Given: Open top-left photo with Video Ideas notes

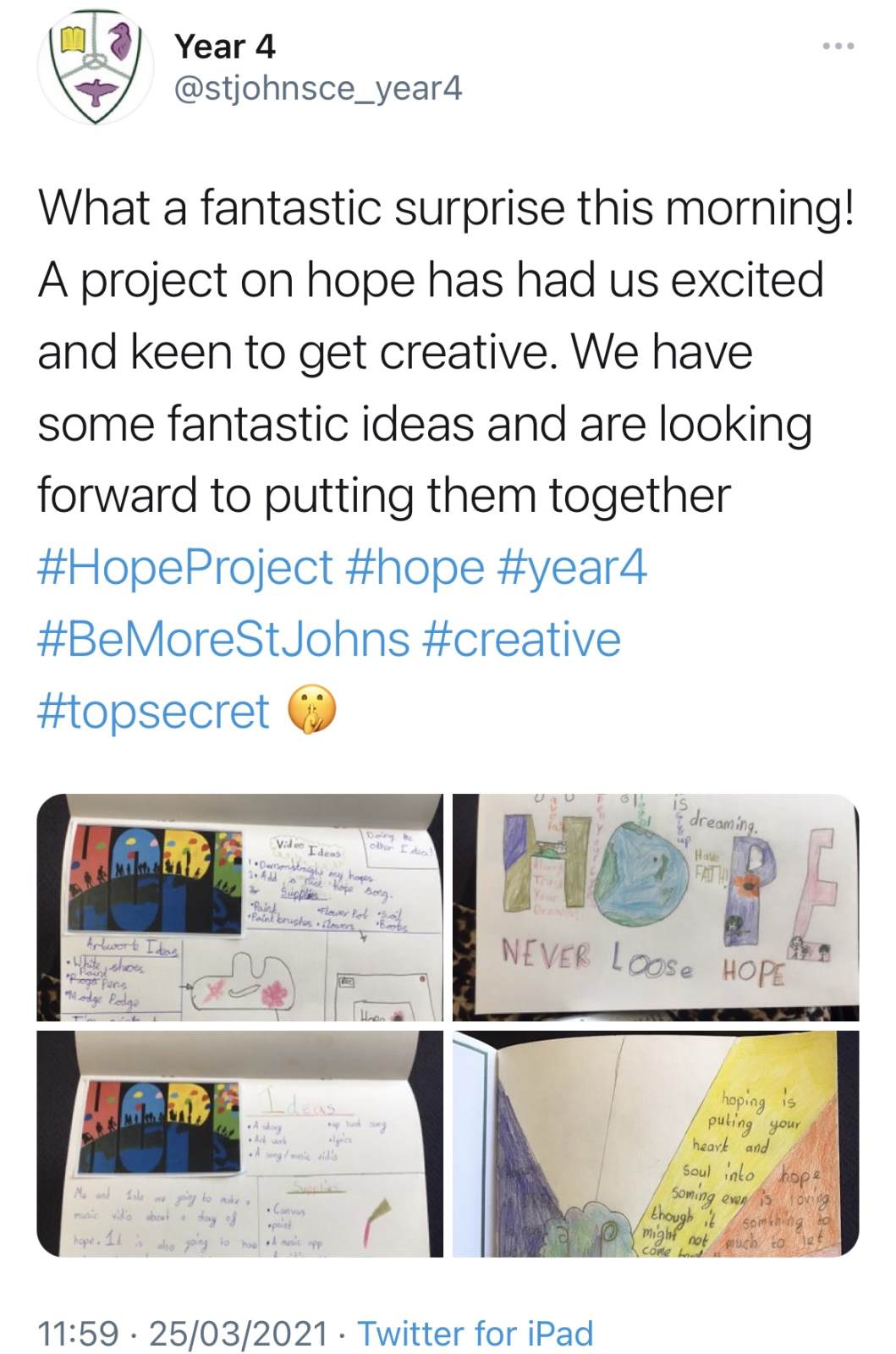Looking at the screenshot, I should tap(239, 907).
